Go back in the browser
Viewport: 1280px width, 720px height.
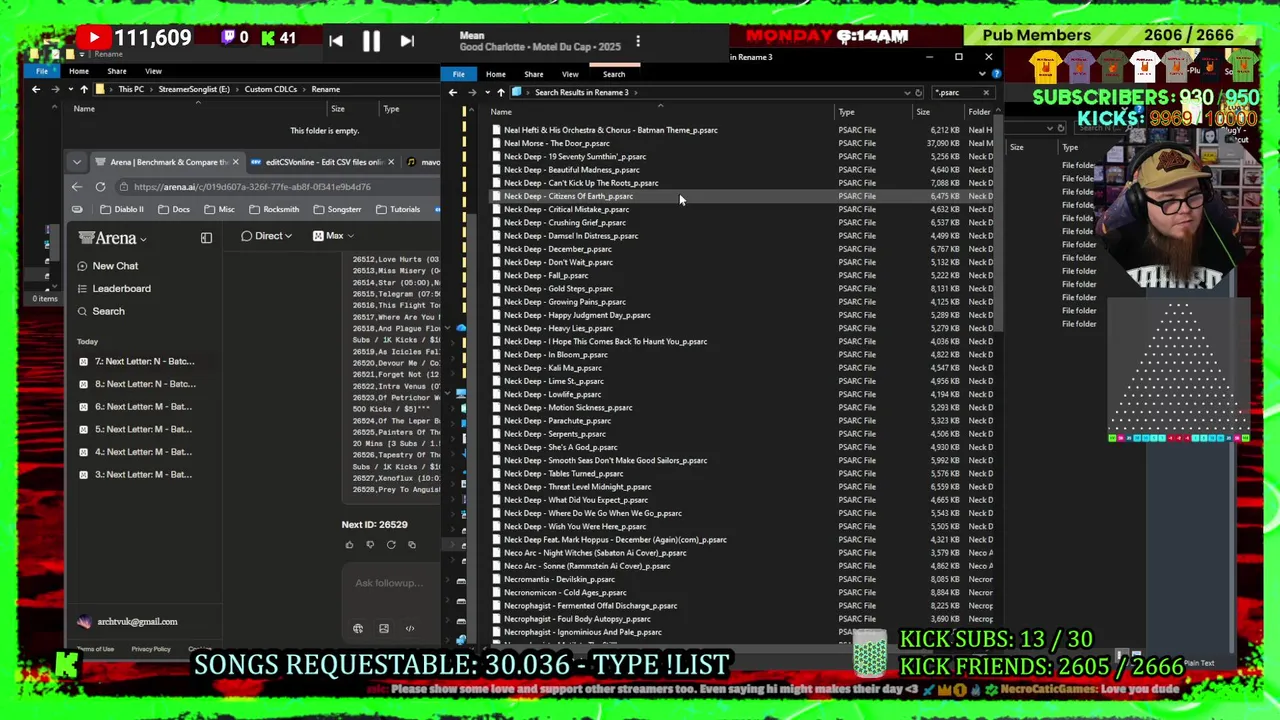pos(77,187)
